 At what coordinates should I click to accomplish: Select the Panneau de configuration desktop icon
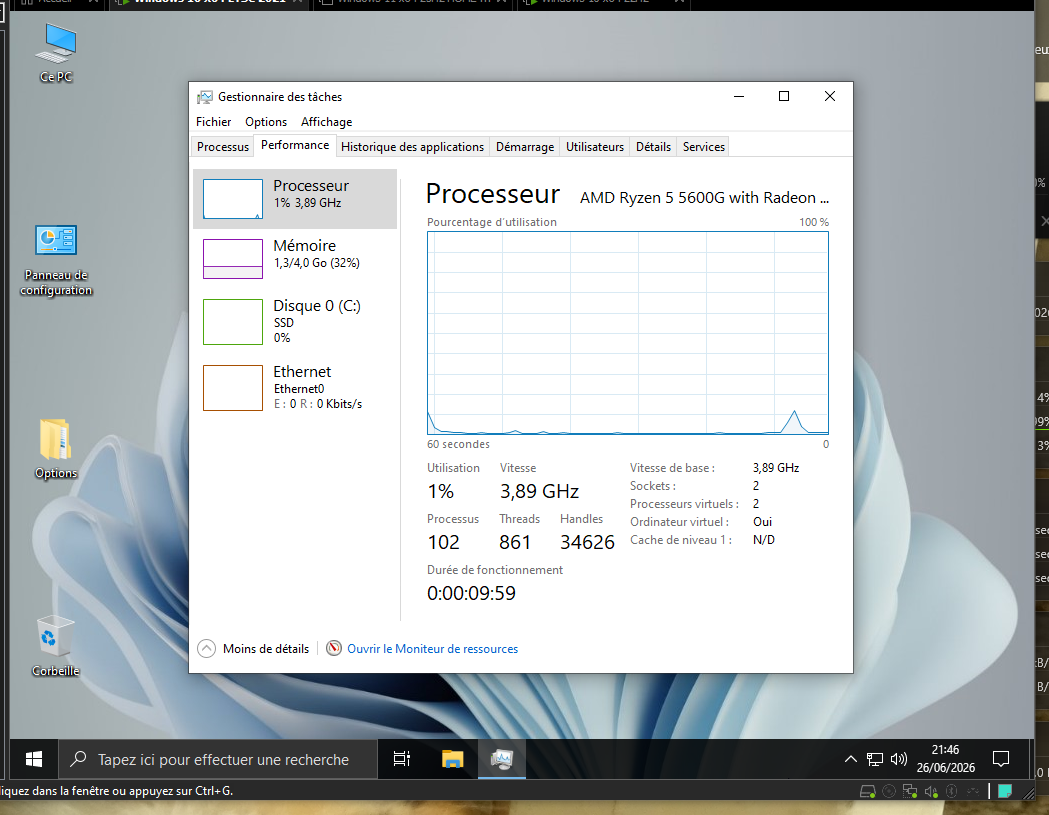tap(56, 260)
